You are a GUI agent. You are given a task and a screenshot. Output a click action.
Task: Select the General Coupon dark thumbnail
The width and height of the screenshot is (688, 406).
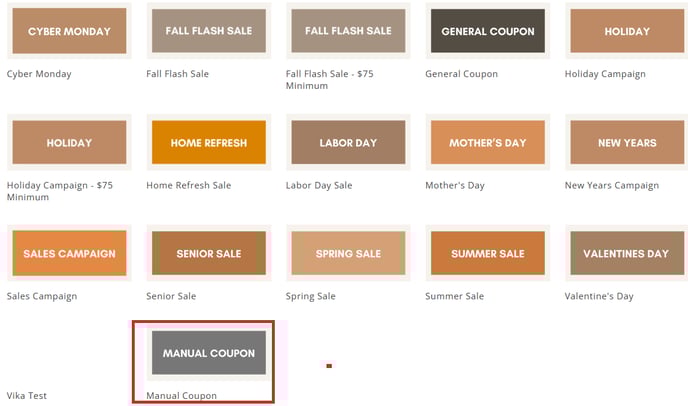click(487, 31)
